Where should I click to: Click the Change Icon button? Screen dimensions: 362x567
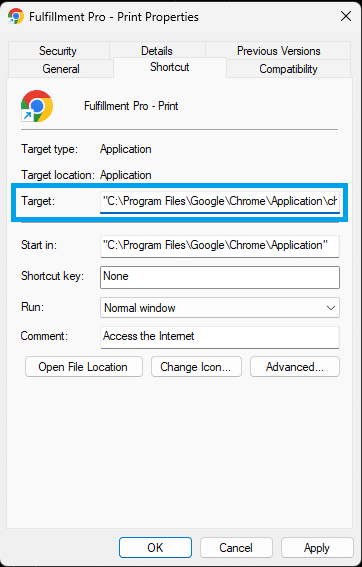click(196, 367)
